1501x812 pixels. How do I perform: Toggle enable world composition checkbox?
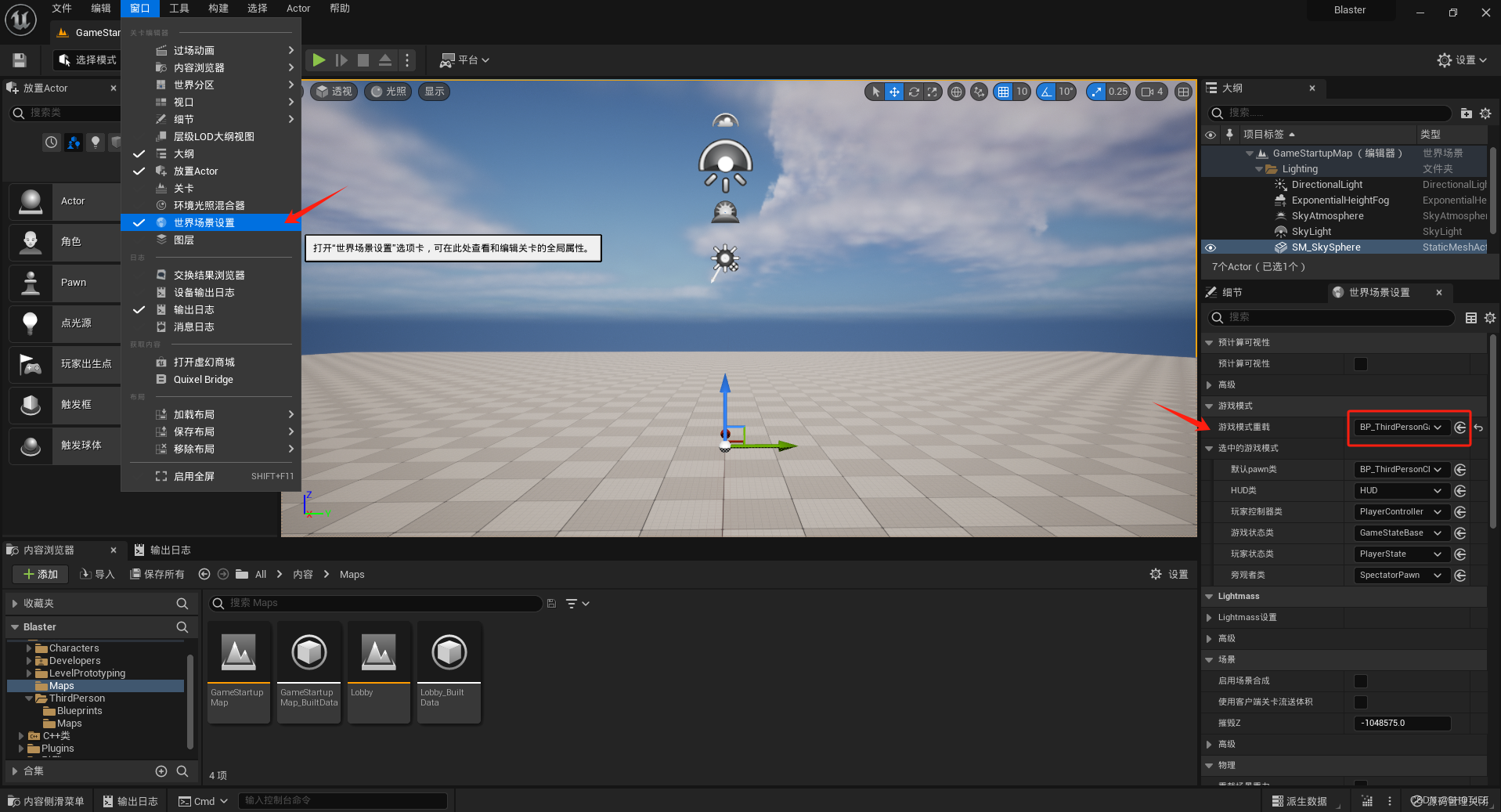click(1361, 681)
